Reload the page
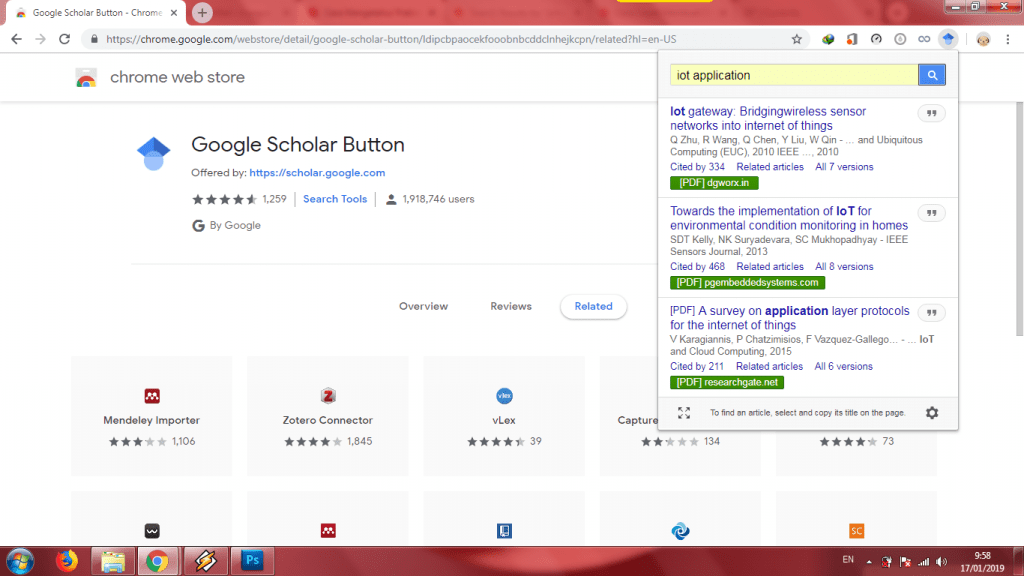 [65, 39]
